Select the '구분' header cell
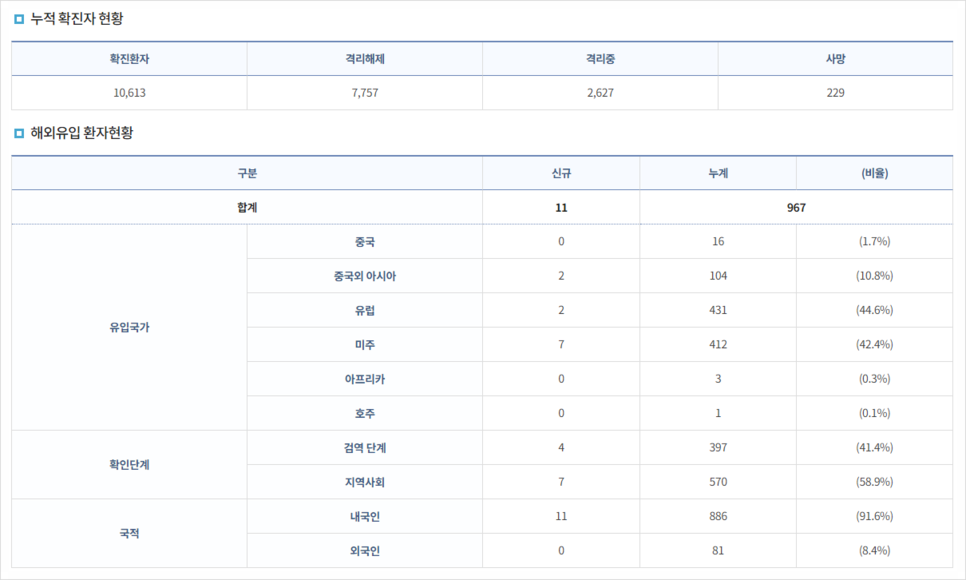This screenshot has height=580, width=966. [x=247, y=173]
